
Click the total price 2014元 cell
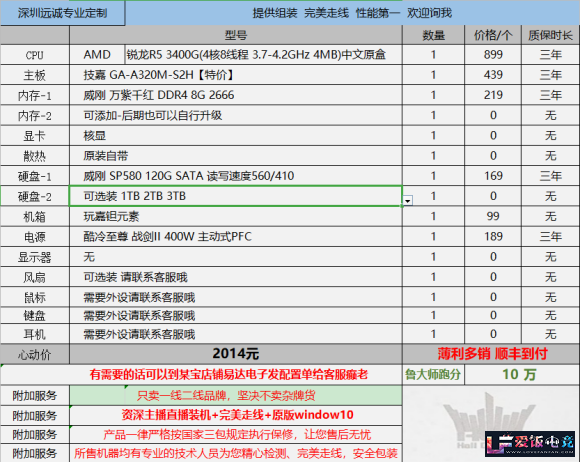pos(236,354)
